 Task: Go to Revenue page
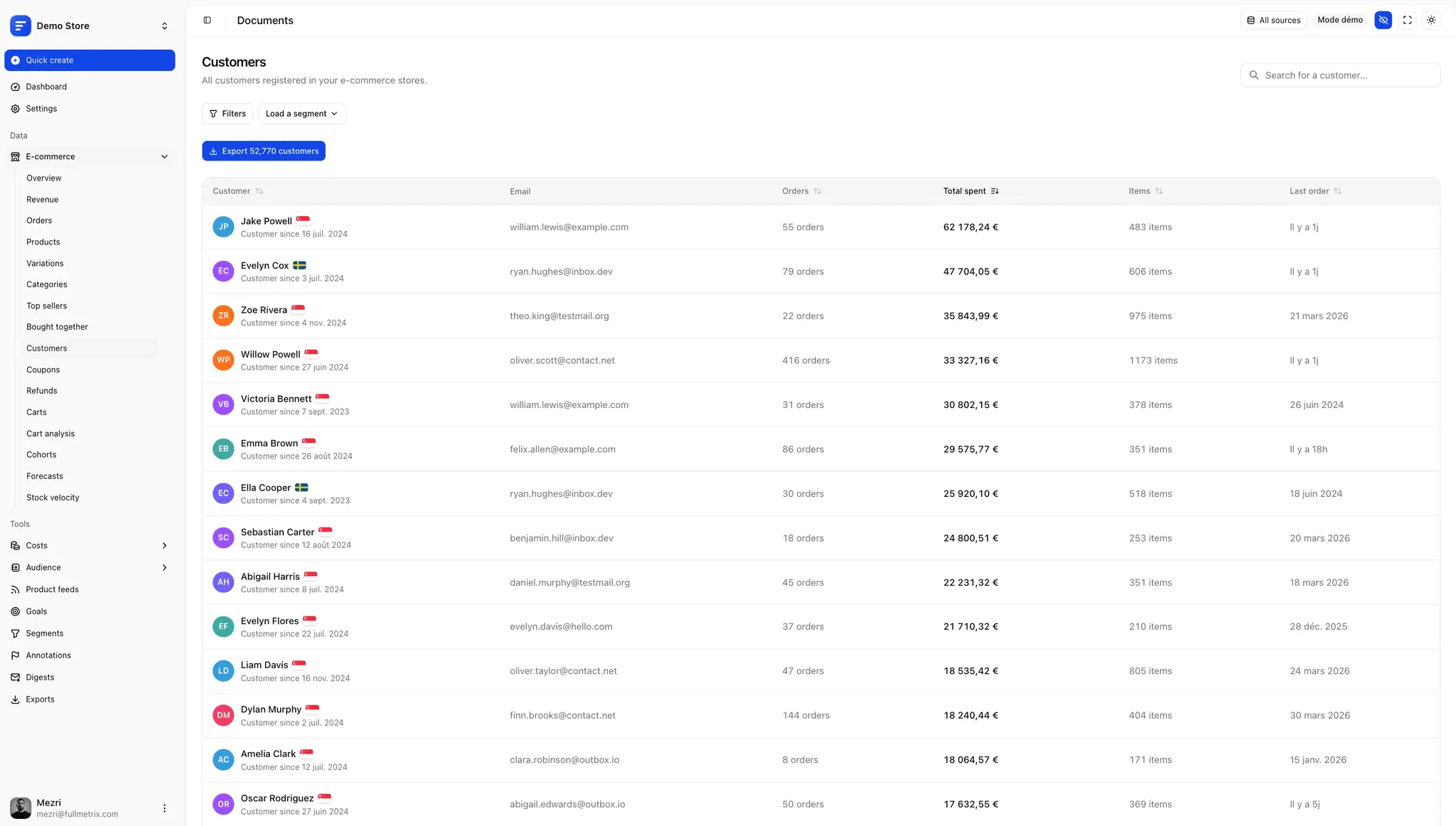click(43, 200)
